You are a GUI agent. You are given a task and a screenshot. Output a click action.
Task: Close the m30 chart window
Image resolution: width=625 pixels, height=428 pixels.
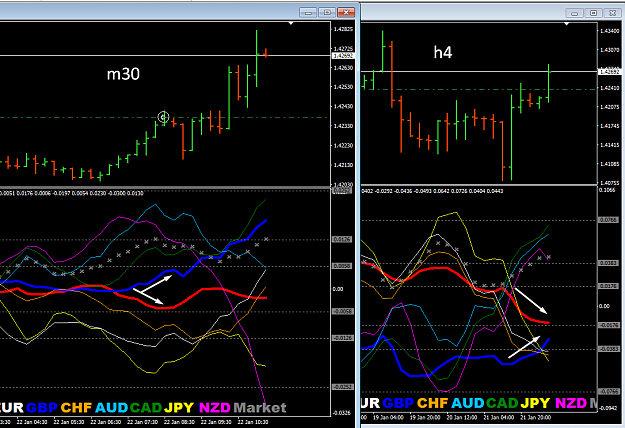(x=346, y=13)
